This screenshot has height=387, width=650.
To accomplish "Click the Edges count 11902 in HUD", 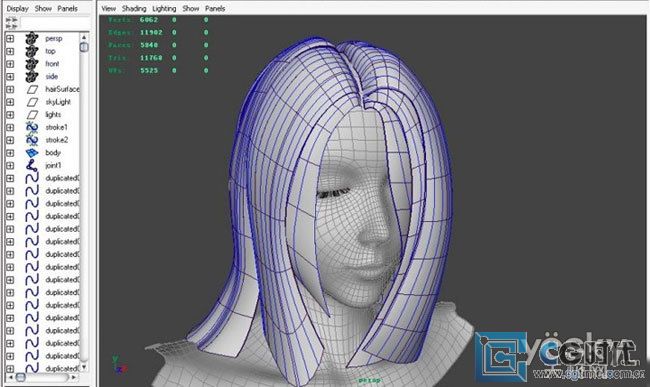I will (x=151, y=32).
